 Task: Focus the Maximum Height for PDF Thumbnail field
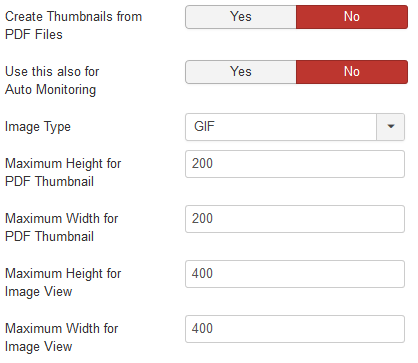tap(295, 164)
